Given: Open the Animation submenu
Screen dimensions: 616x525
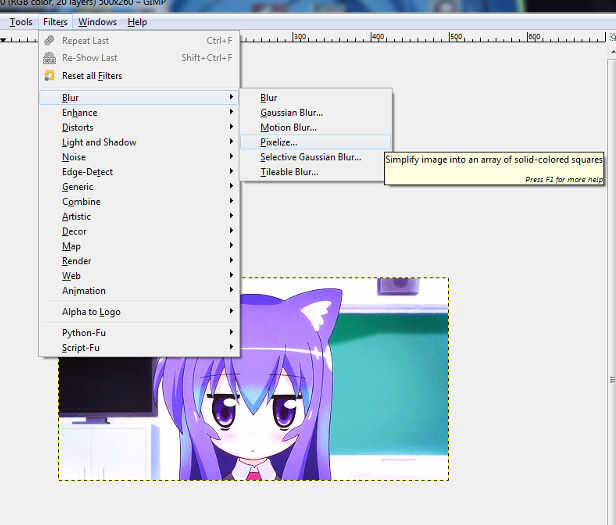Looking at the screenshot, I should point(139,291).
